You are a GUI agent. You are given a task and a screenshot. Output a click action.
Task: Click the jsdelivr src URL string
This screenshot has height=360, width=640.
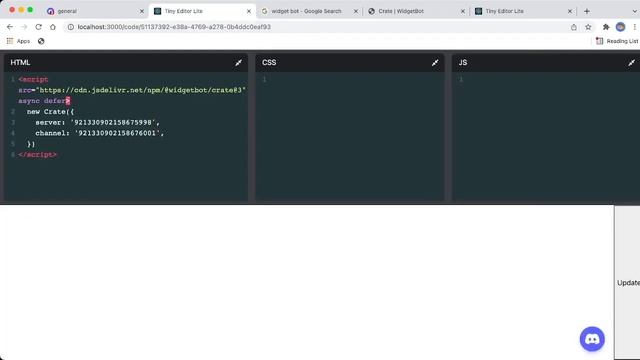142,90
